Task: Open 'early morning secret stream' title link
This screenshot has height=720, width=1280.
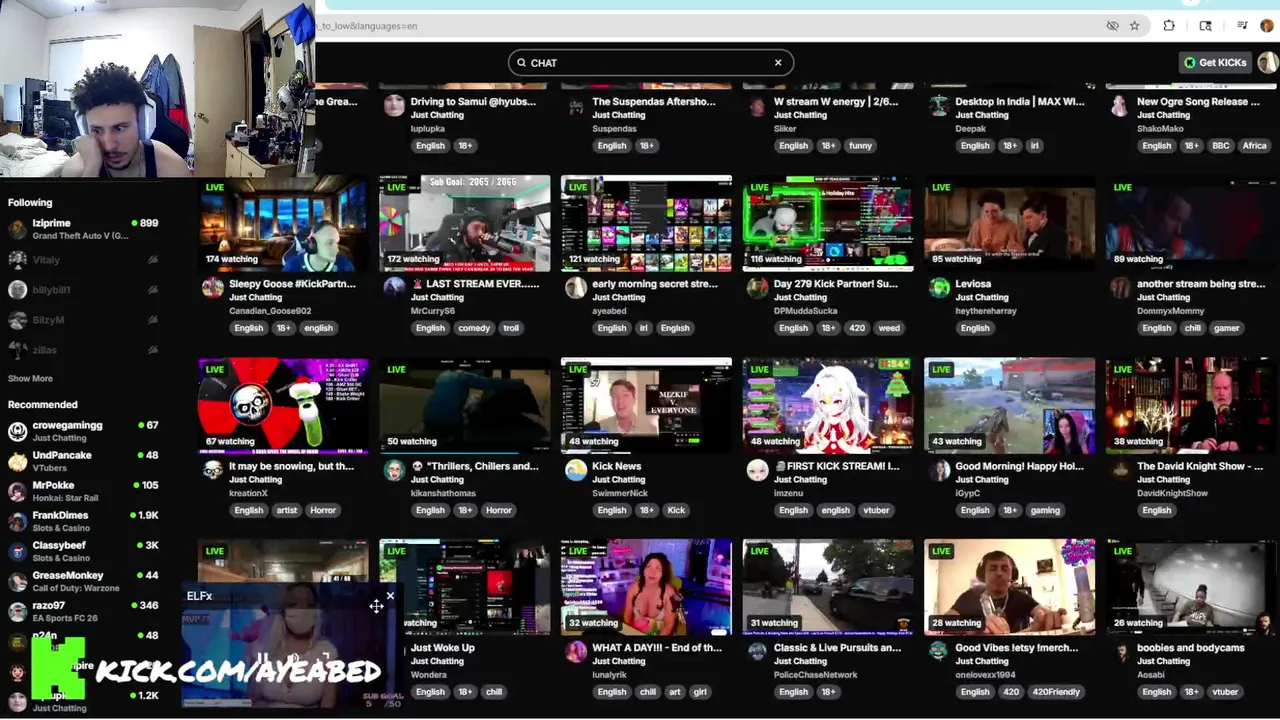Action: tap(654, 284)
